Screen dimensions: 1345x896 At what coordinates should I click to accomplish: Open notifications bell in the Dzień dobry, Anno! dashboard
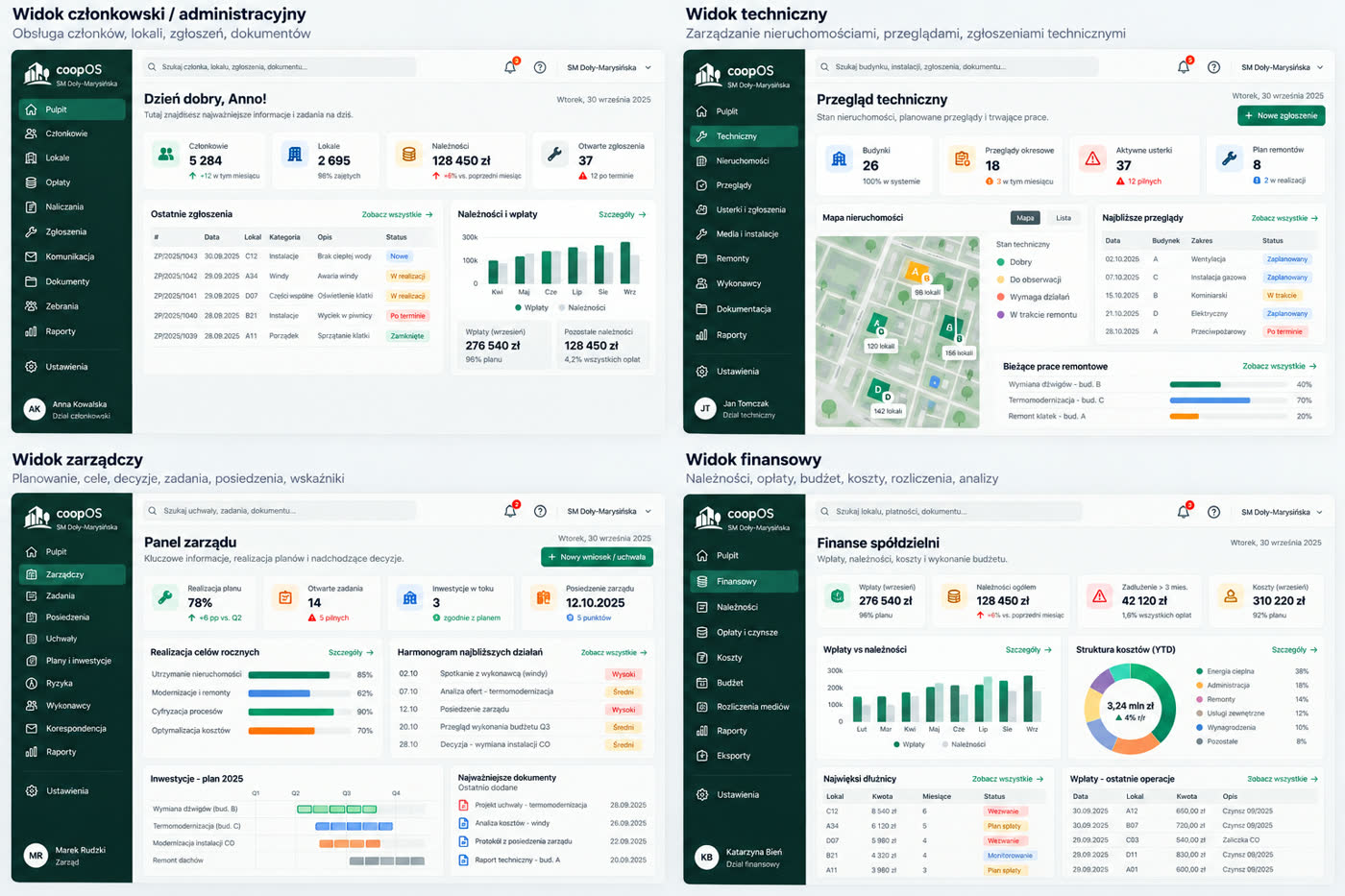click(x=510, y=67)
